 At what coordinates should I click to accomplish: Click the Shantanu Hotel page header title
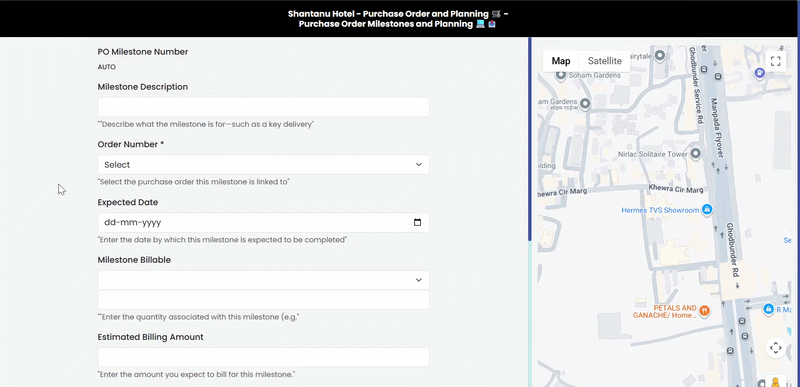398,19
